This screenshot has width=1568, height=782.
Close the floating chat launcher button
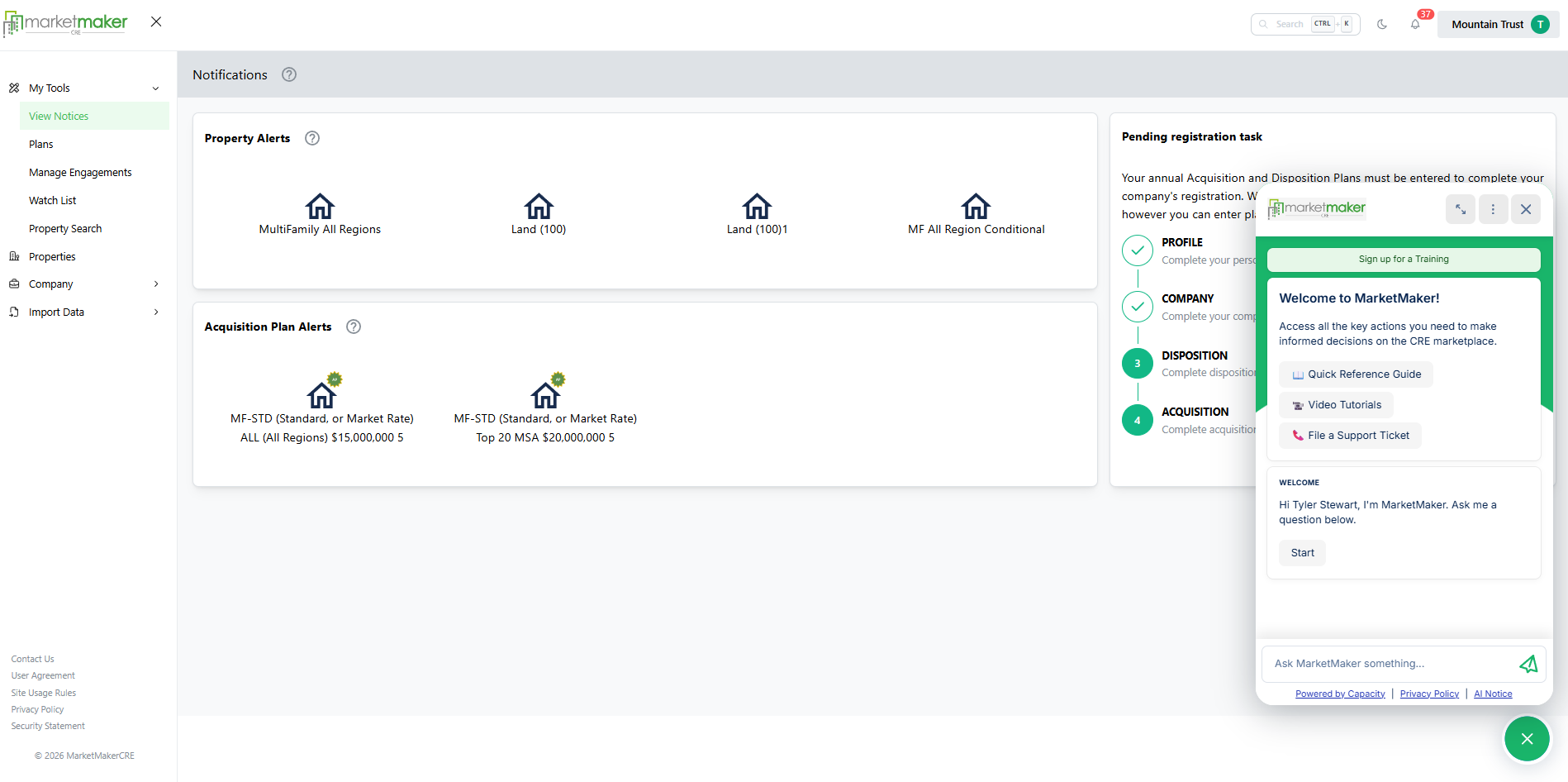pyautogui.click(x=1527, y=739)
